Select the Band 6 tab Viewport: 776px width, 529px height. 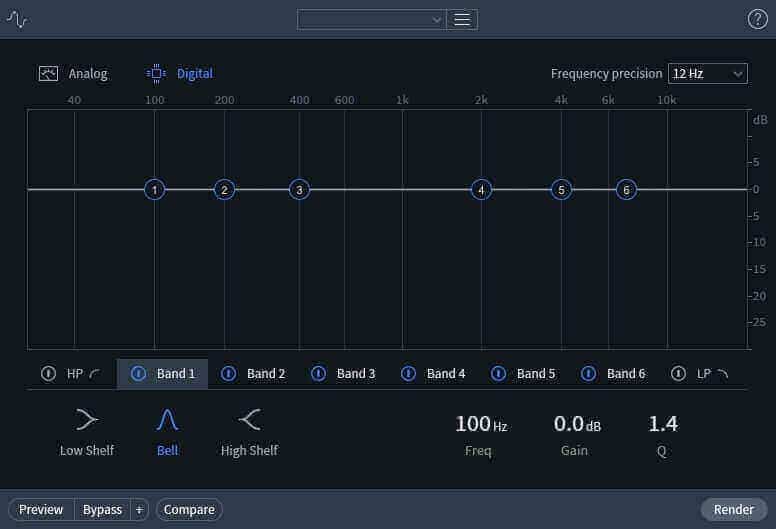[x=613, y=374]
